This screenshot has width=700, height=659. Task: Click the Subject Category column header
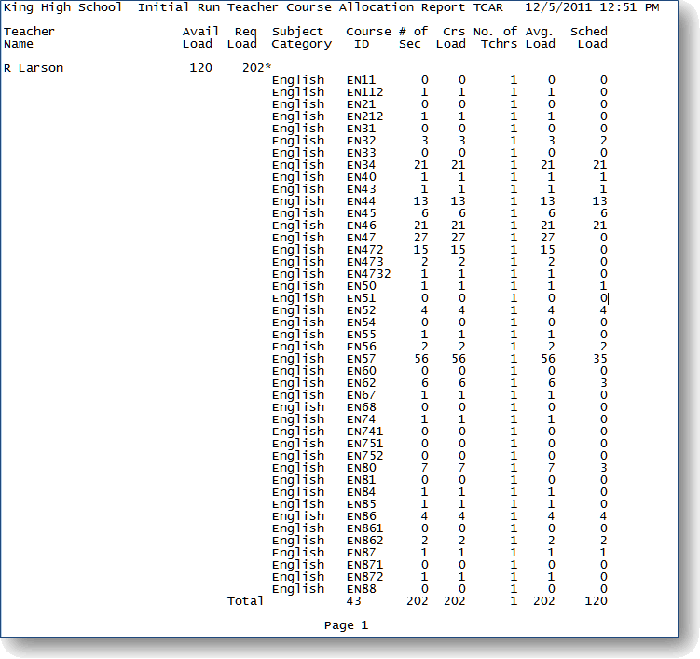coord(301,38)
